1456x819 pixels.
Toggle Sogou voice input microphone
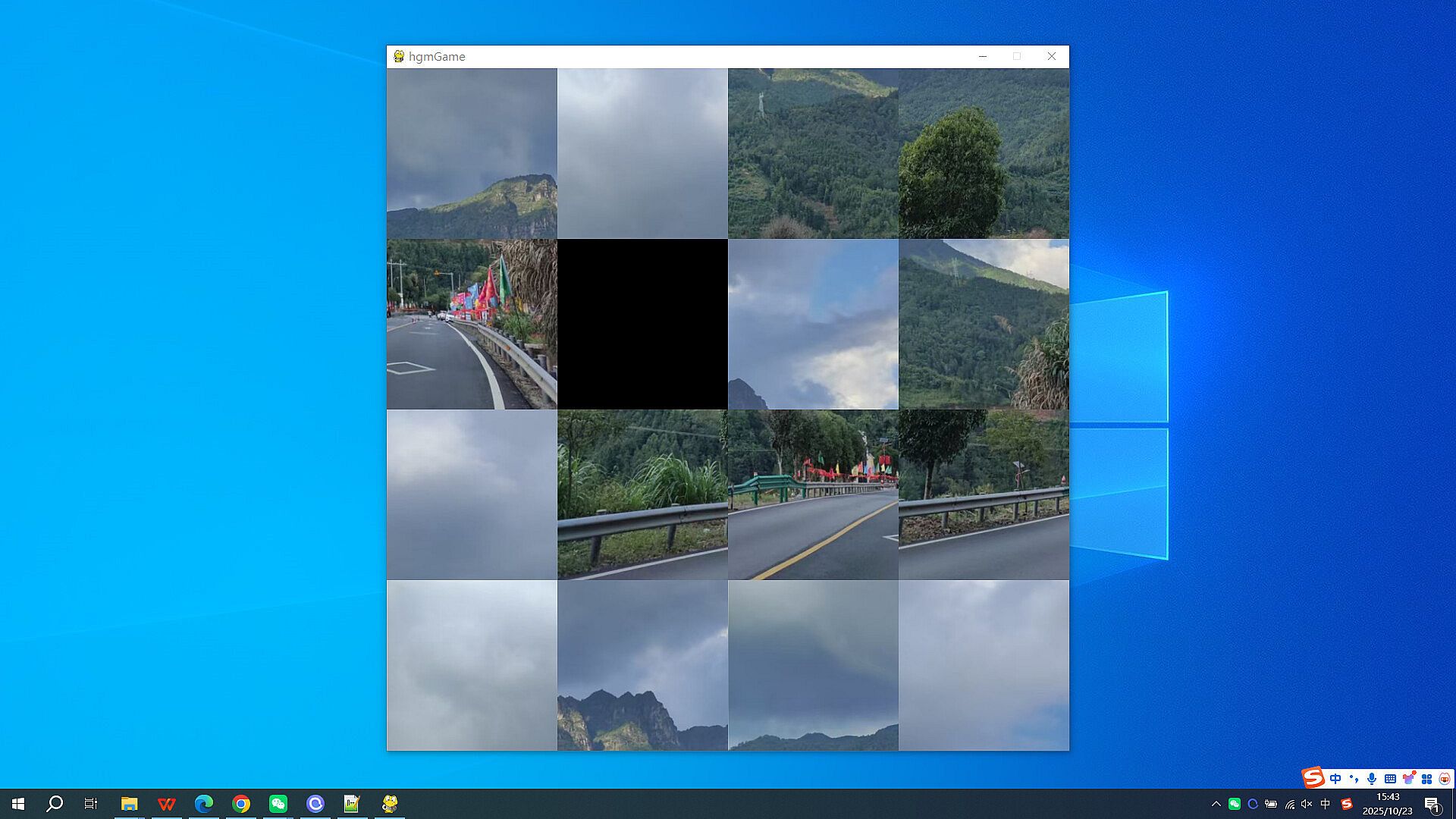(x=1372, y=779)
